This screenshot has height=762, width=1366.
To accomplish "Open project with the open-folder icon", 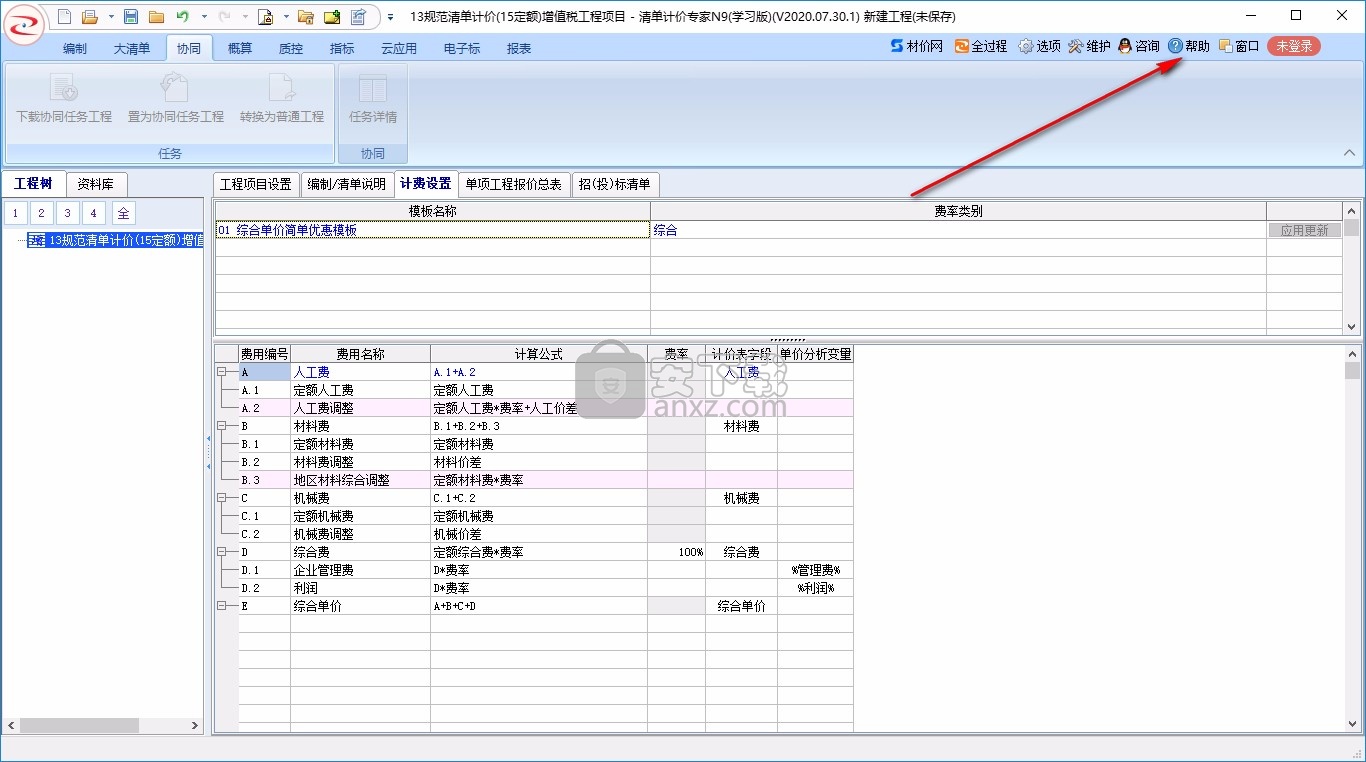I will (x=89, y=16).
